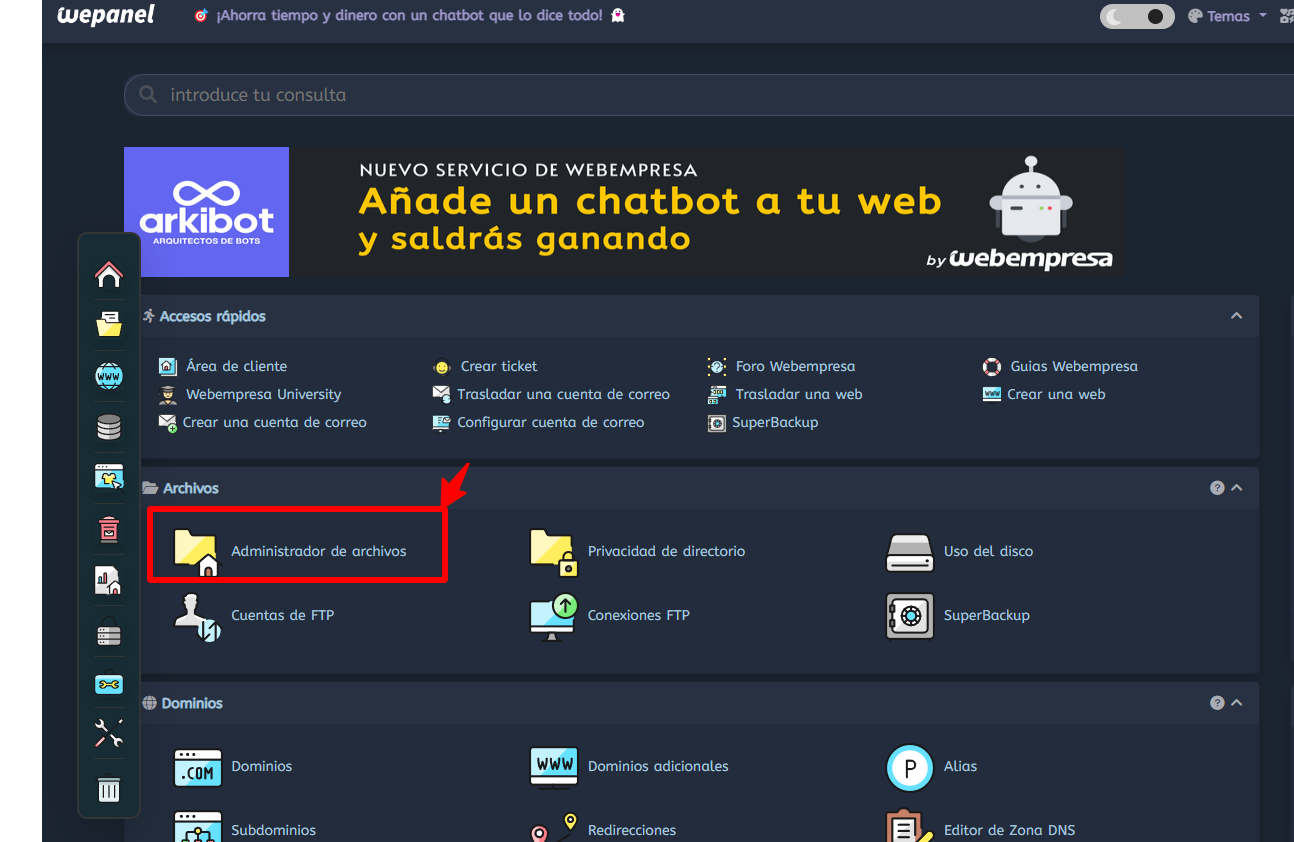This screenshot has height=842, width=1294.
Task: Open statistics section from sidebar chart icon
Action: pos(108,581)
